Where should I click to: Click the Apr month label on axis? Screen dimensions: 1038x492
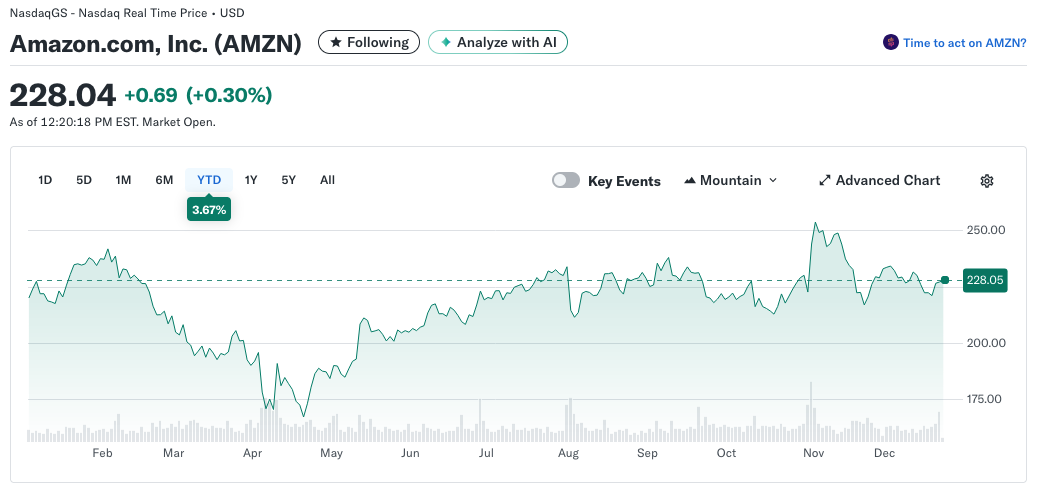[253, 453]
